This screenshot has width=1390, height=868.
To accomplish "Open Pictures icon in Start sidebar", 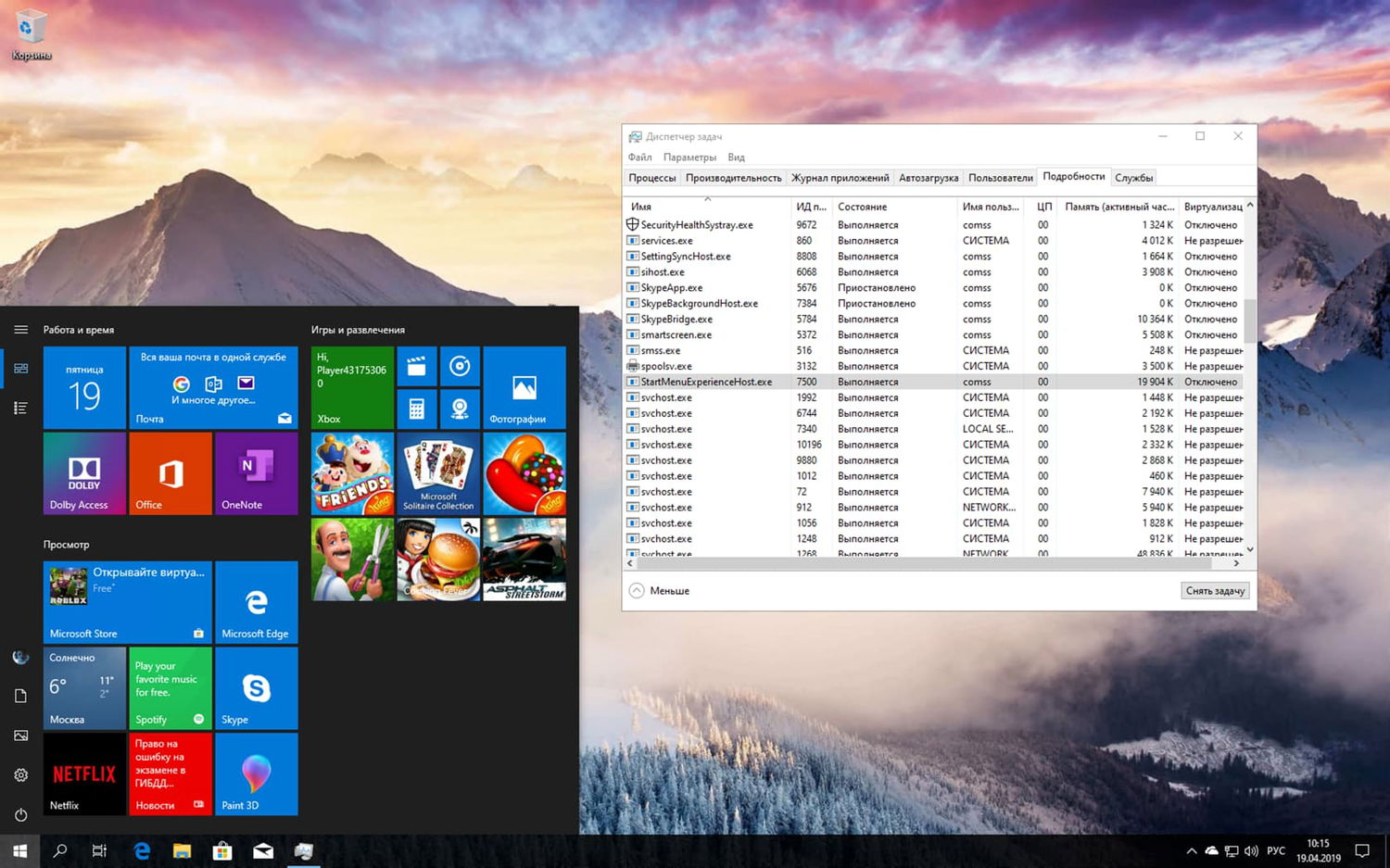I will 20,736.
